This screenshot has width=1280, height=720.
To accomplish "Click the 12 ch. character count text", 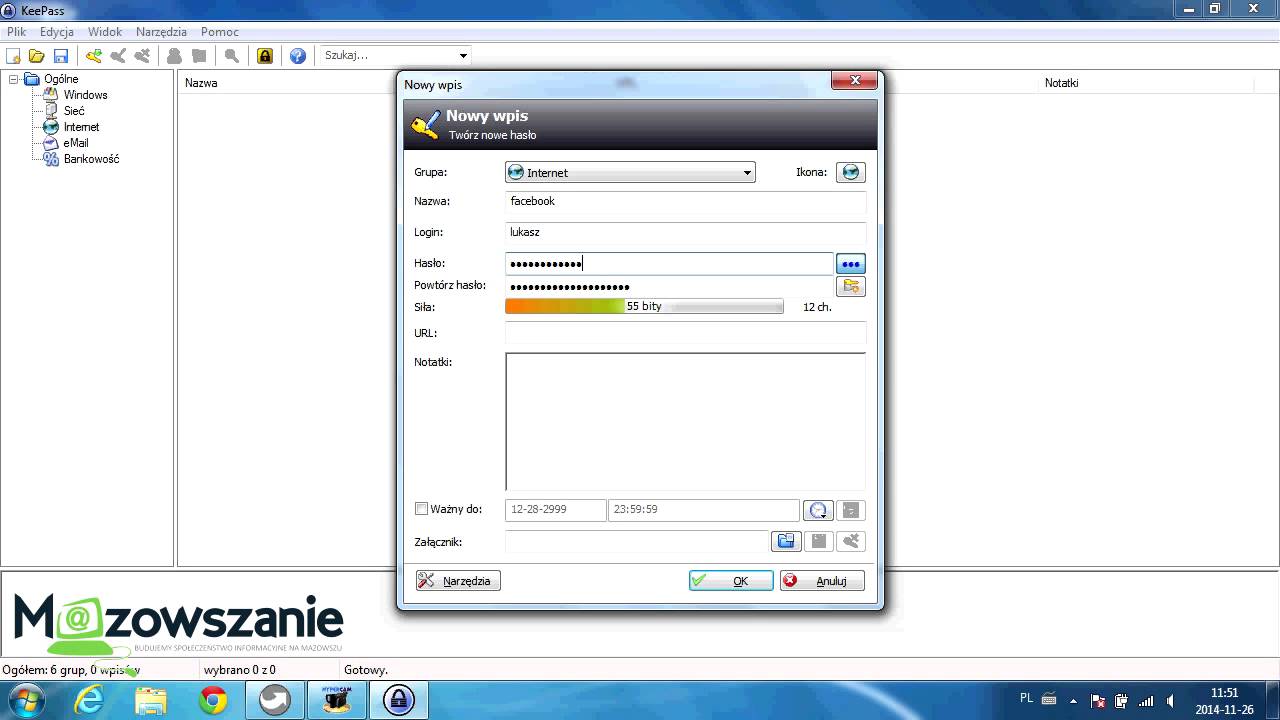I will pyautogui.click(x=817, y=307).
